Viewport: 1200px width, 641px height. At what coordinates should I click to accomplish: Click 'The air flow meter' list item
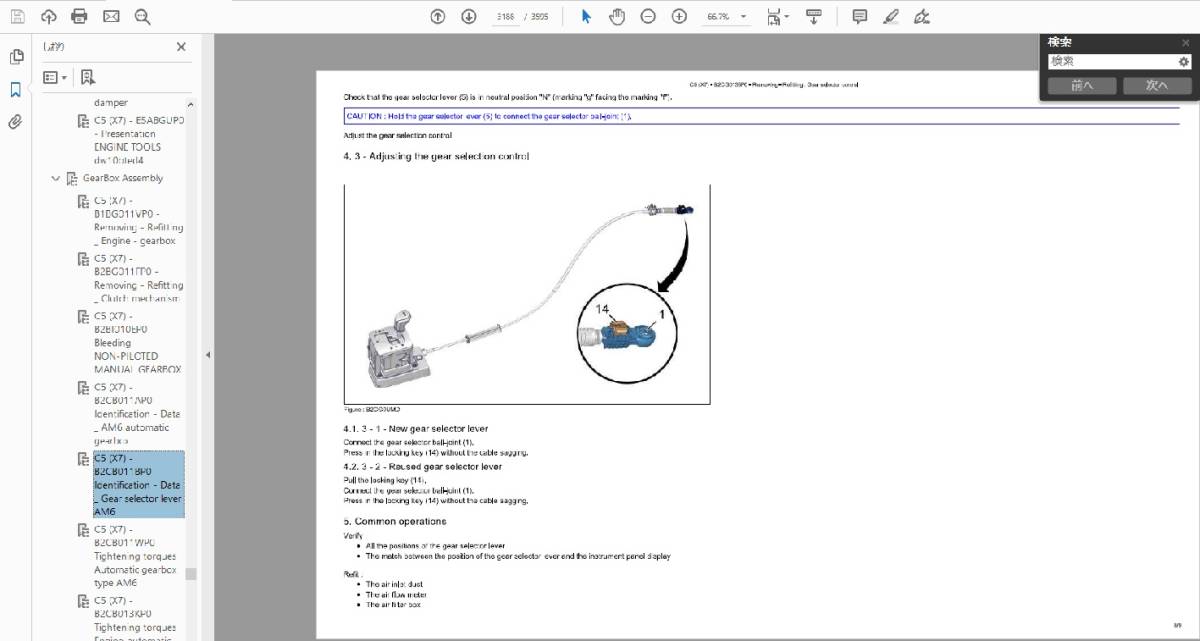click(394, 594)
